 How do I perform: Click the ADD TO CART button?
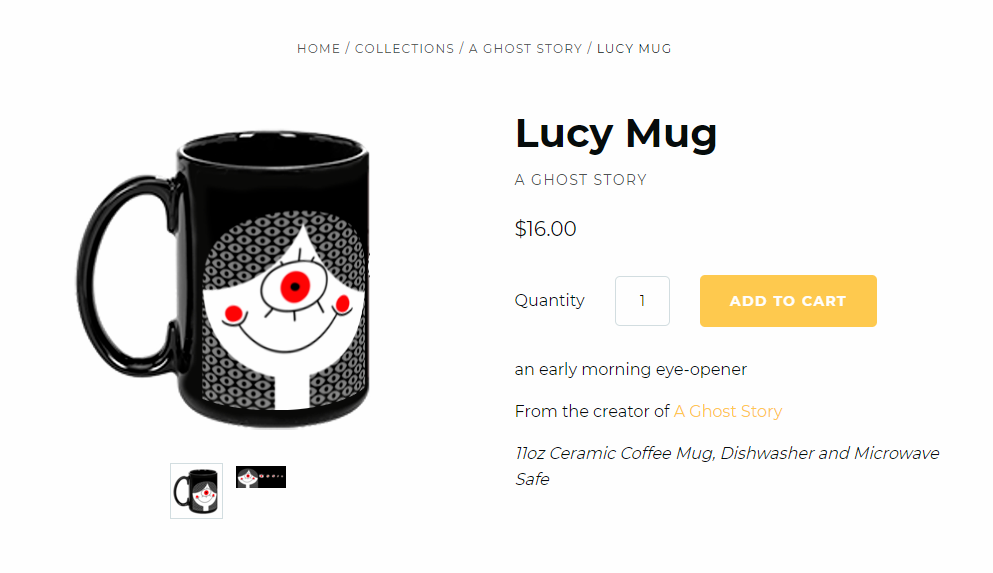pyautogui.click(x=788, y=301)
